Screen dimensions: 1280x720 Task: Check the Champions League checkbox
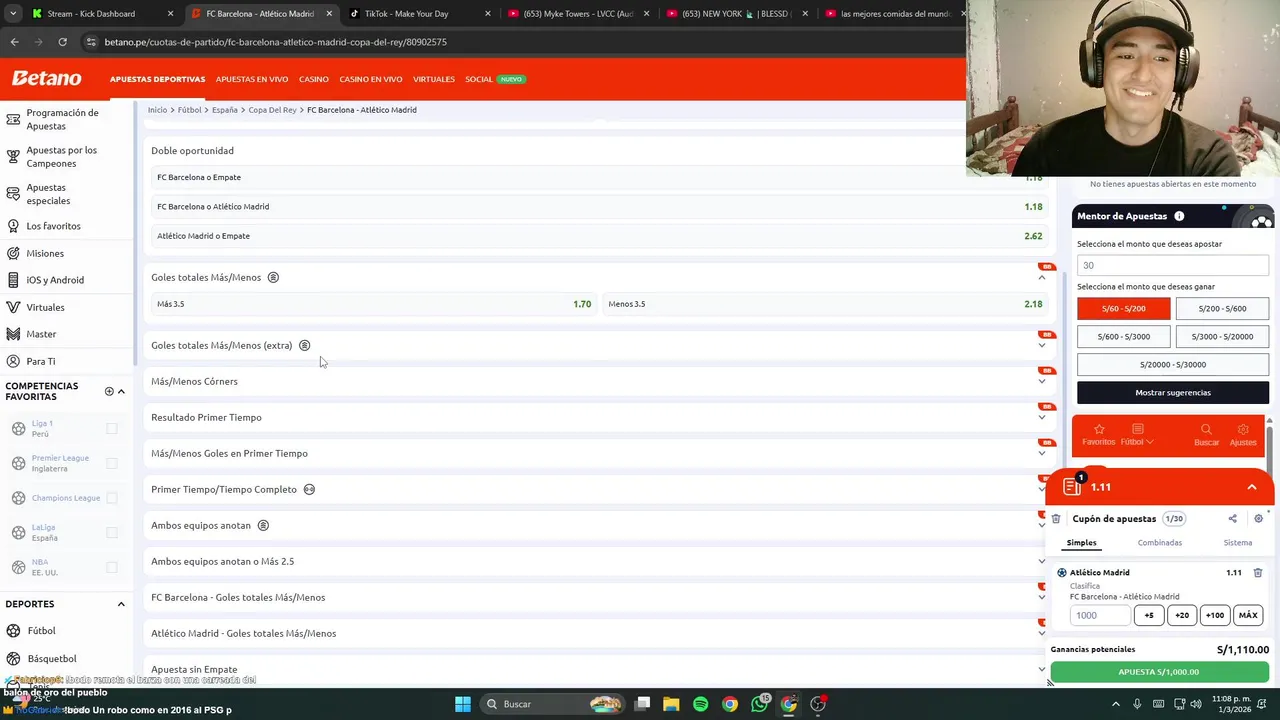coord(112,498)
